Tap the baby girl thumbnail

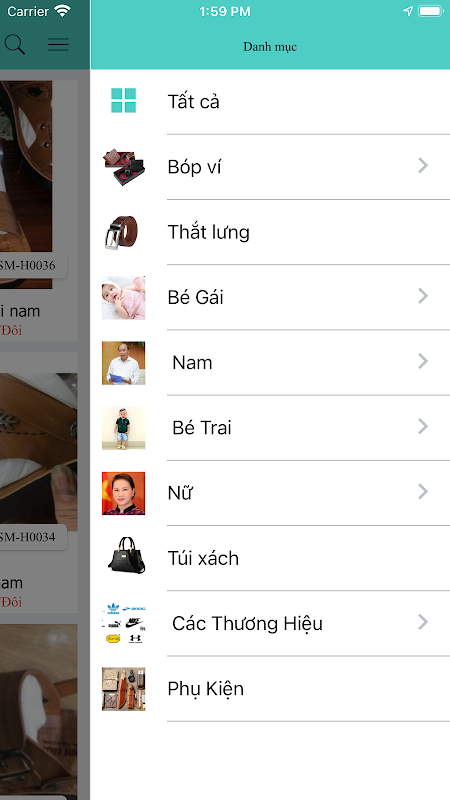[x=123, y=297]
